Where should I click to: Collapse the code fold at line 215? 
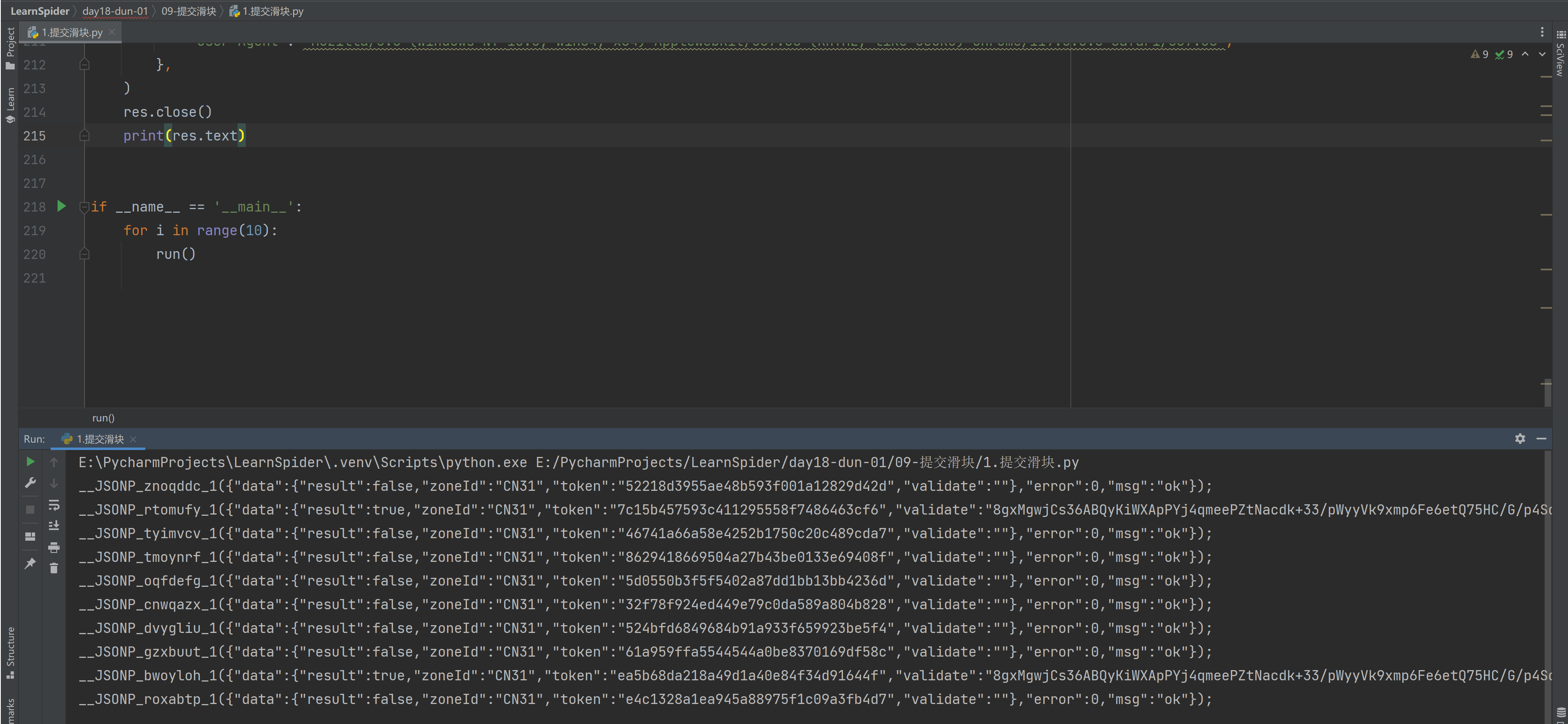point(85,136)
